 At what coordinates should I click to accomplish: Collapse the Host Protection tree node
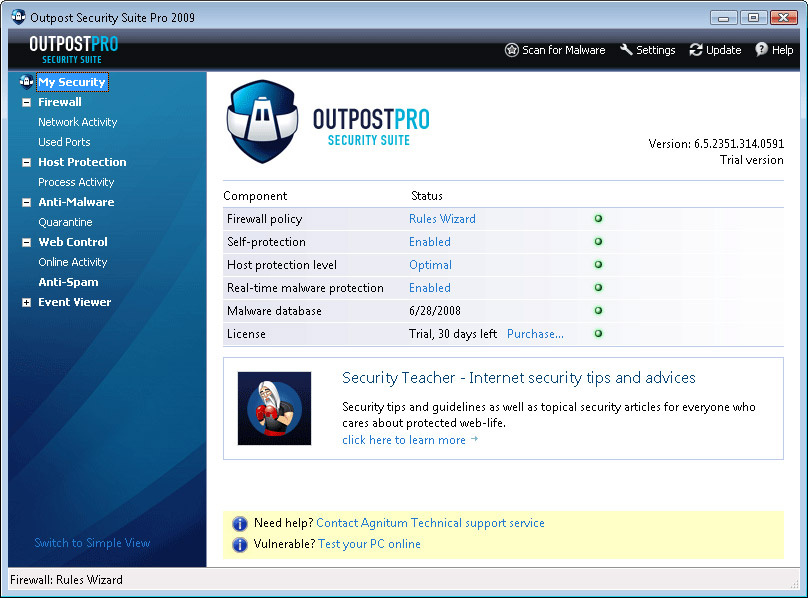[x=26, y=162]
